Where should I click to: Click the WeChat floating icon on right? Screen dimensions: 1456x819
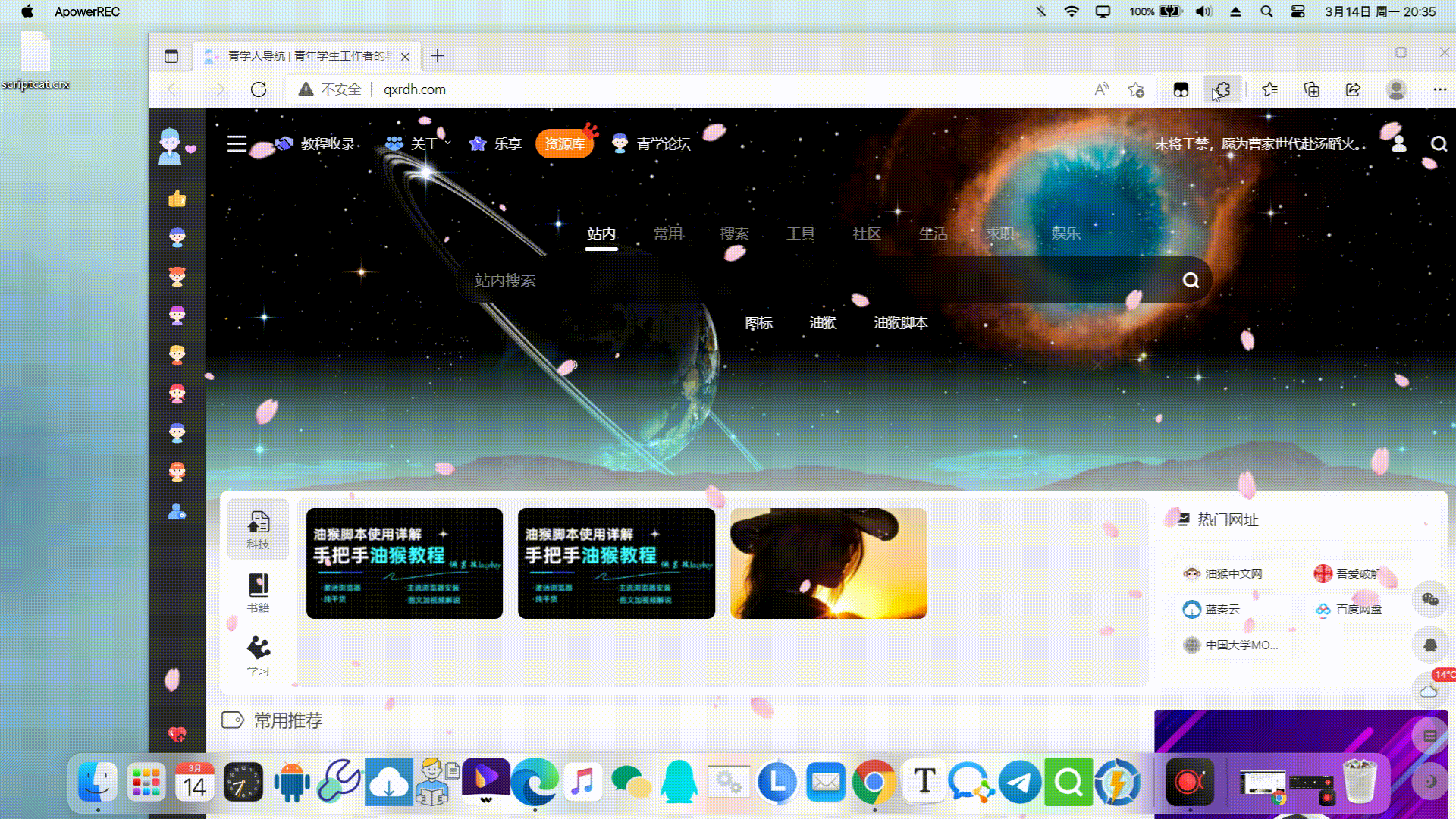pyautogui.click(x=1430, y=600)
